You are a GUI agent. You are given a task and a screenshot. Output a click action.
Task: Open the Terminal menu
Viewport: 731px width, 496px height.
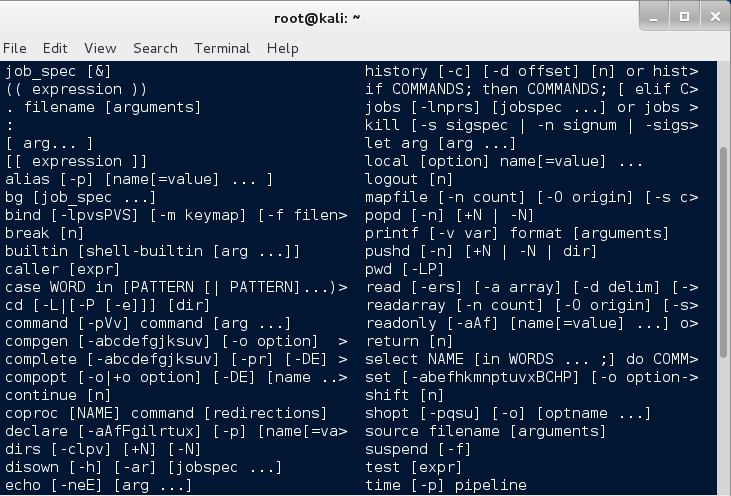222,48
